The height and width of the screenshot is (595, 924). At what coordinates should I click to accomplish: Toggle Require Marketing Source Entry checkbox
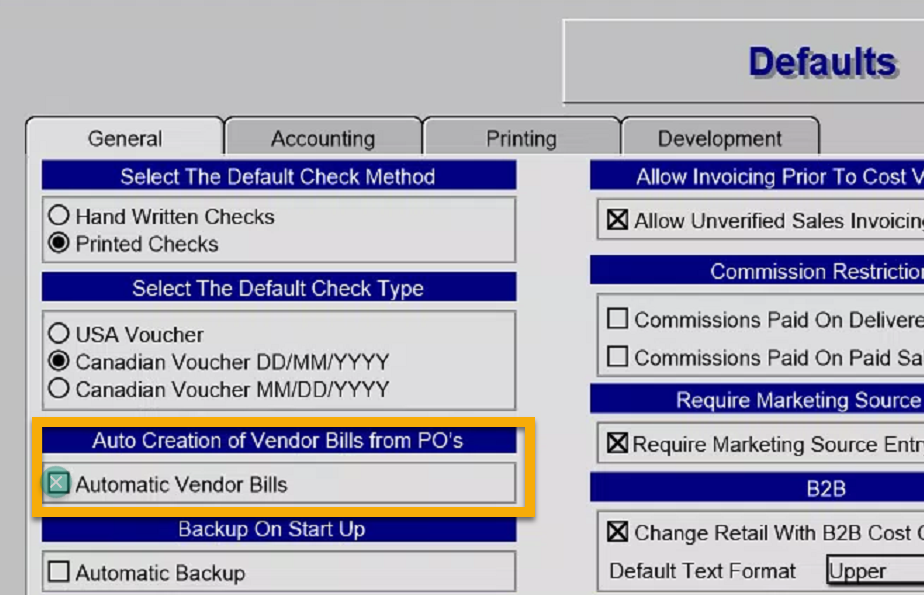click(617, 443)
